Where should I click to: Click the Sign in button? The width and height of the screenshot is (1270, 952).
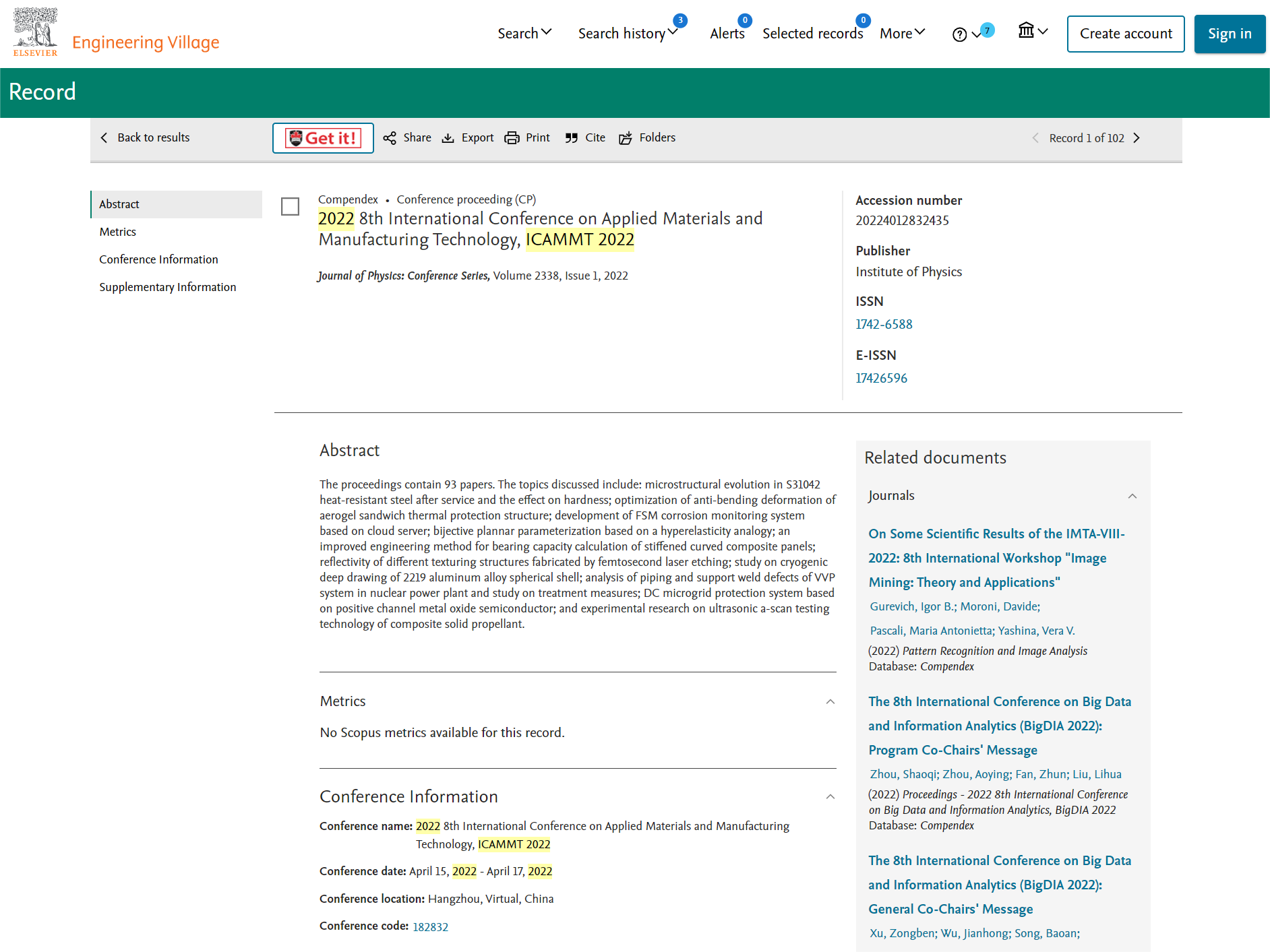tap(1230, 34)
